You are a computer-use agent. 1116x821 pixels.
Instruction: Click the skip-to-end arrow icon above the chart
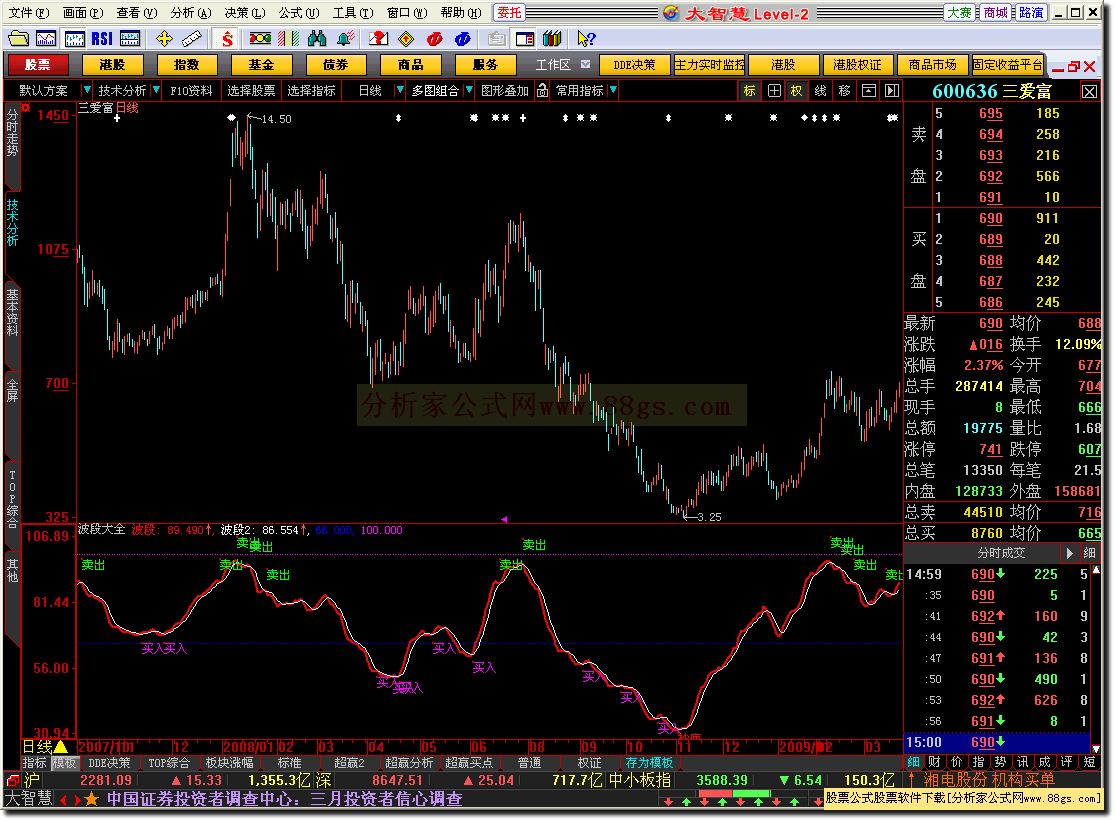[892, 90]
